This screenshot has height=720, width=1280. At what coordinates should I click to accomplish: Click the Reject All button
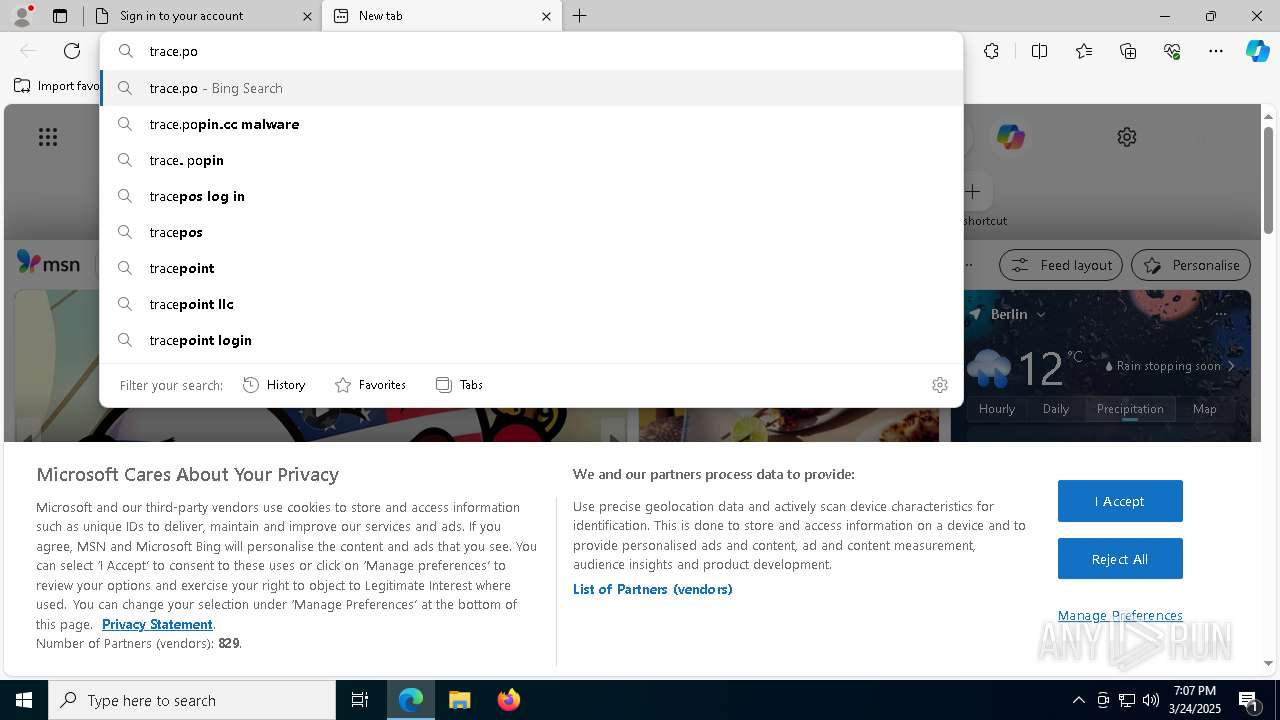1120,559
